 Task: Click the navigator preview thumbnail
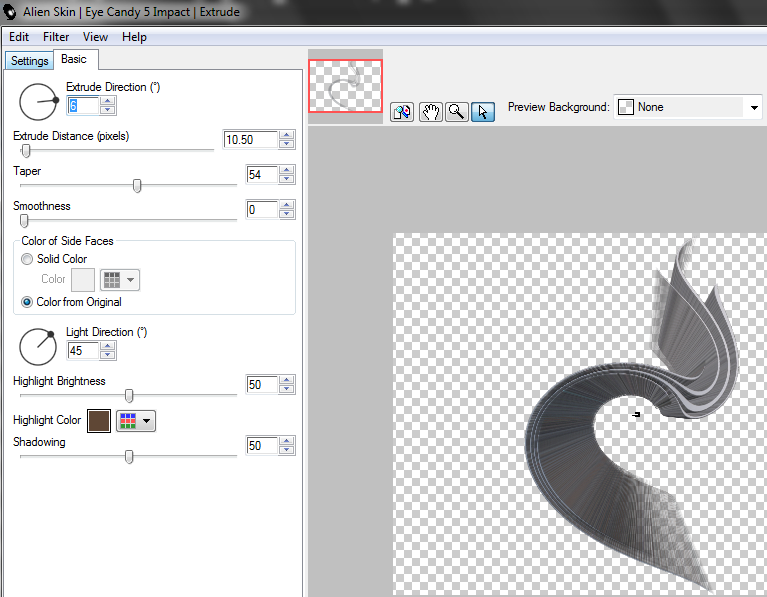point(345,86)
